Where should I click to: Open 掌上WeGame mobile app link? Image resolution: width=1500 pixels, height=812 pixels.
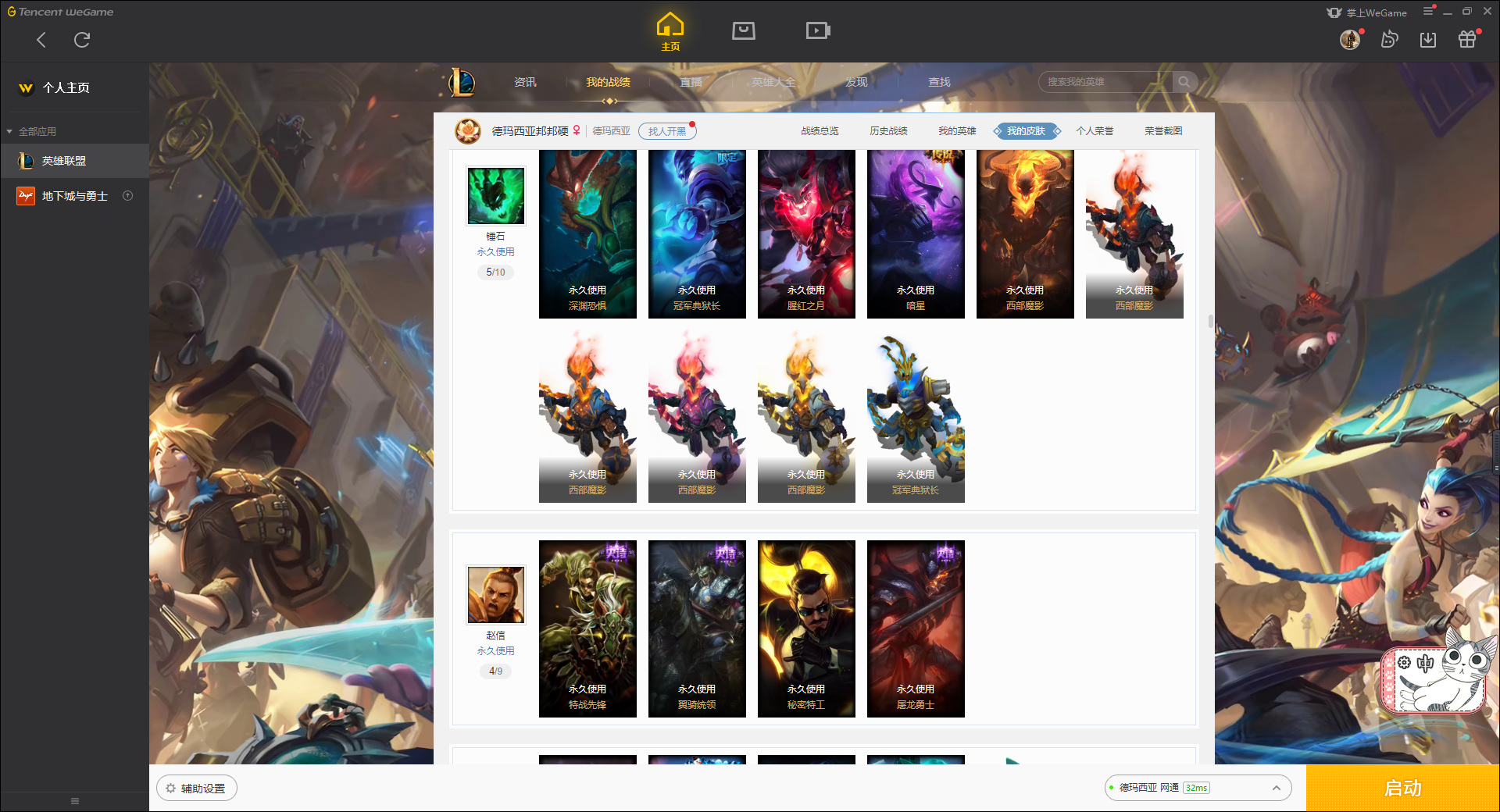[1367, 12]
